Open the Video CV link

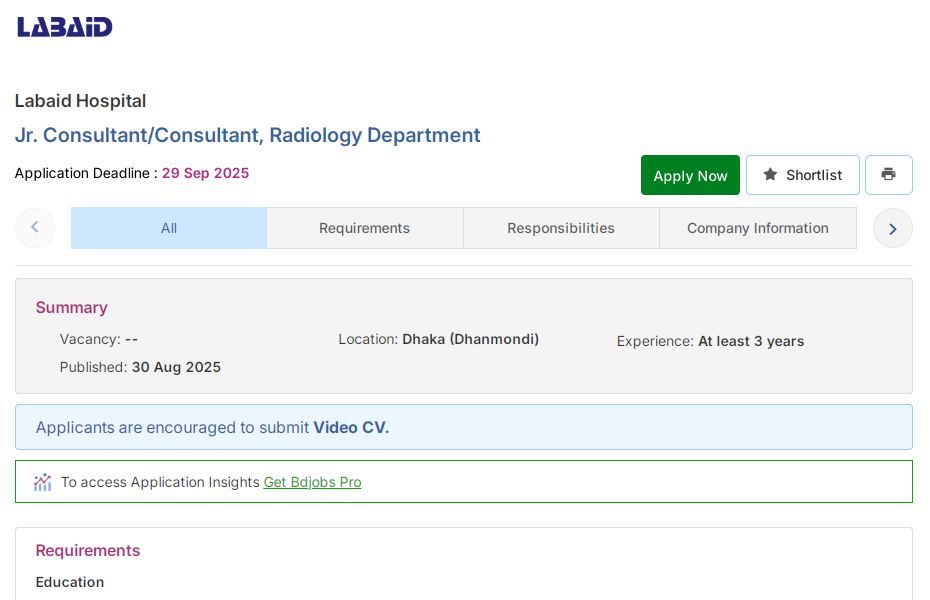[x=351, y=427]
